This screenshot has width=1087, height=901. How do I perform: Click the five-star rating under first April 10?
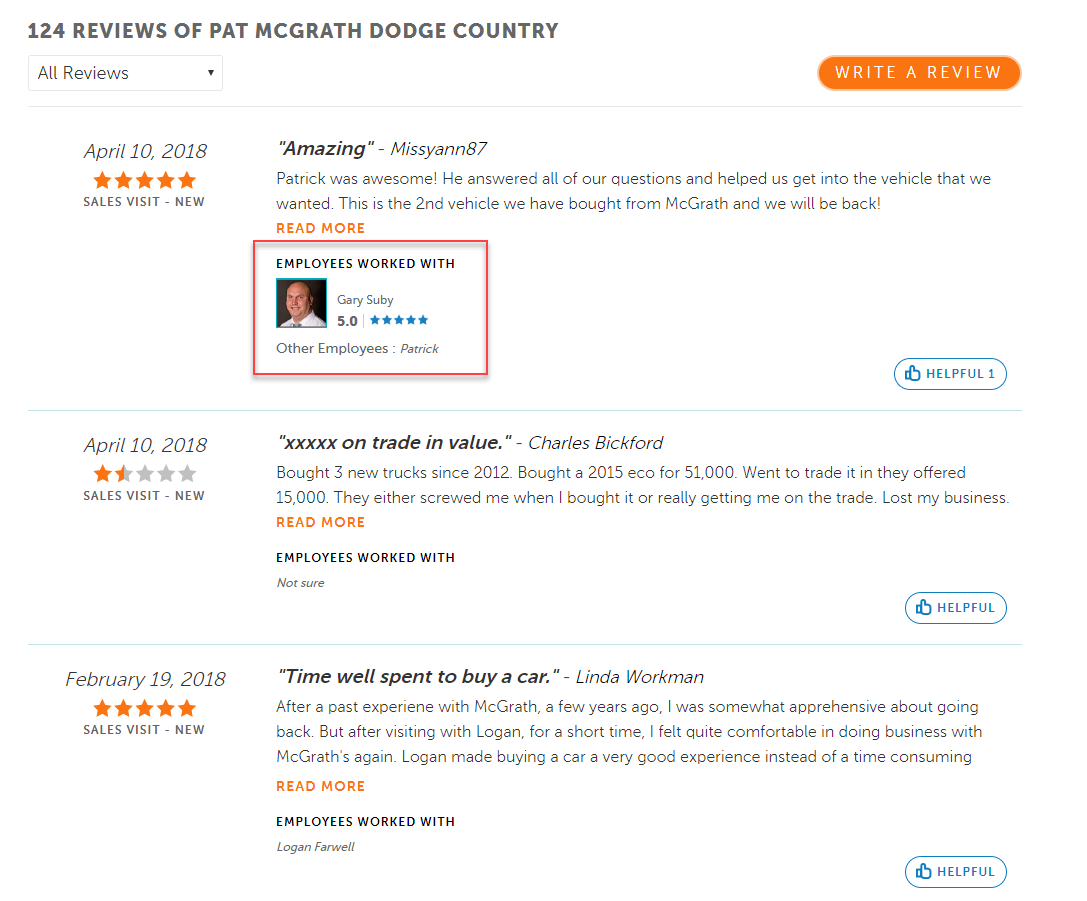click(x=144, y=181)
